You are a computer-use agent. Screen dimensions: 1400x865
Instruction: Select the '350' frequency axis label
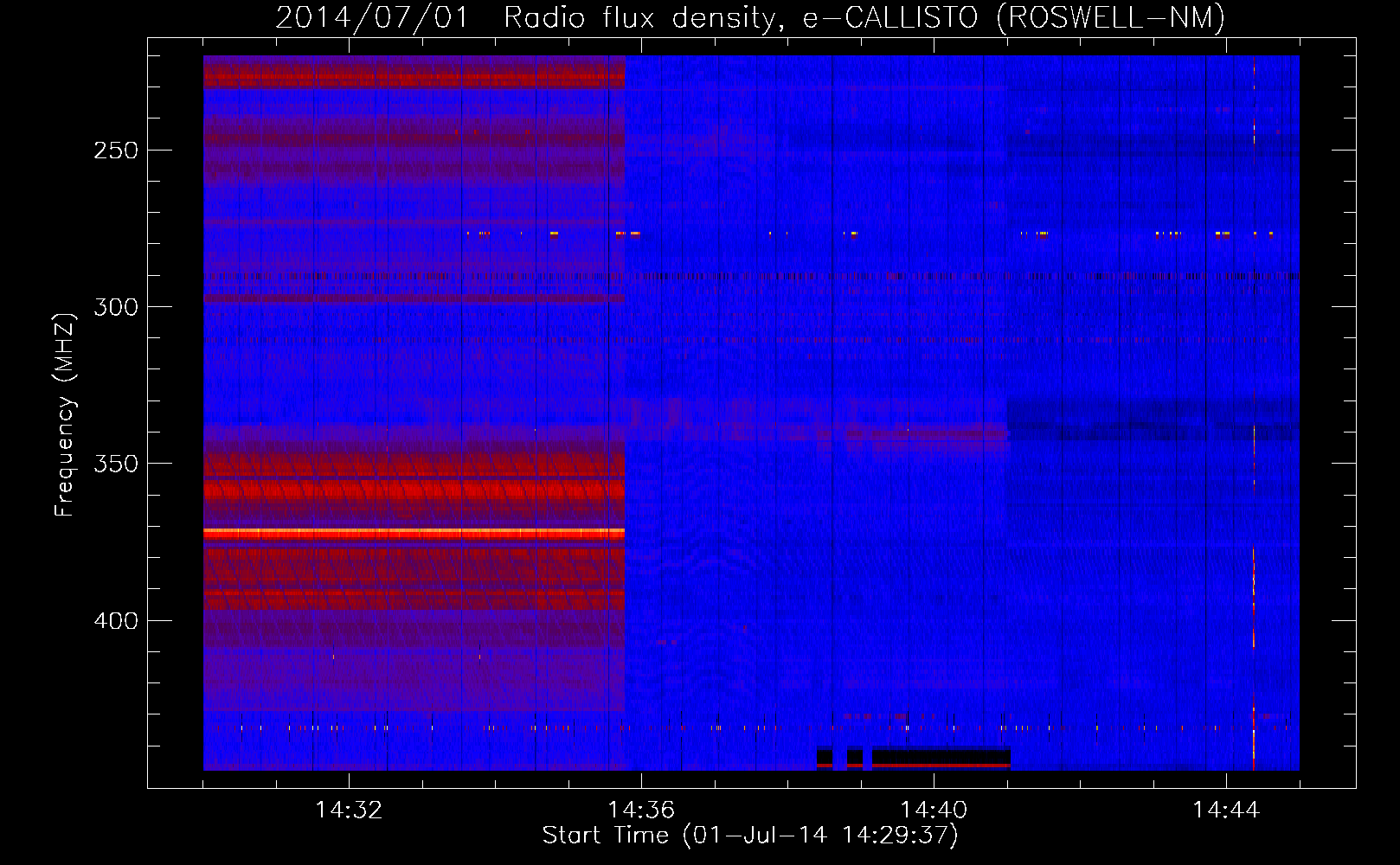click(116, 464)
